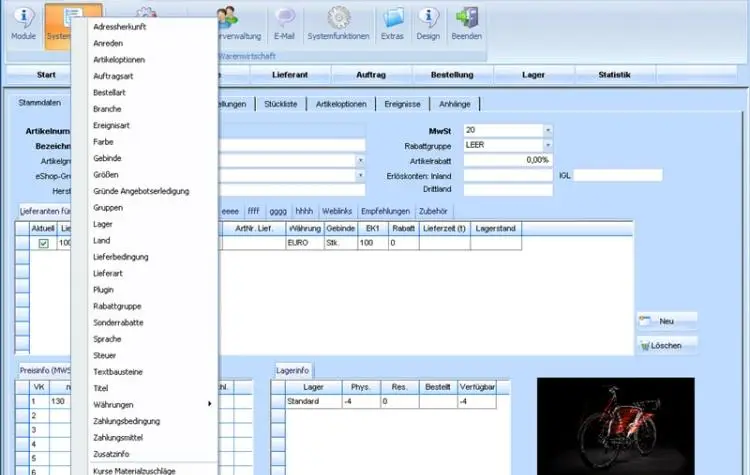This screenshot has width=750, height=475.
Task: Open the Lagerinfo tab
Action: tap(293, 370)
